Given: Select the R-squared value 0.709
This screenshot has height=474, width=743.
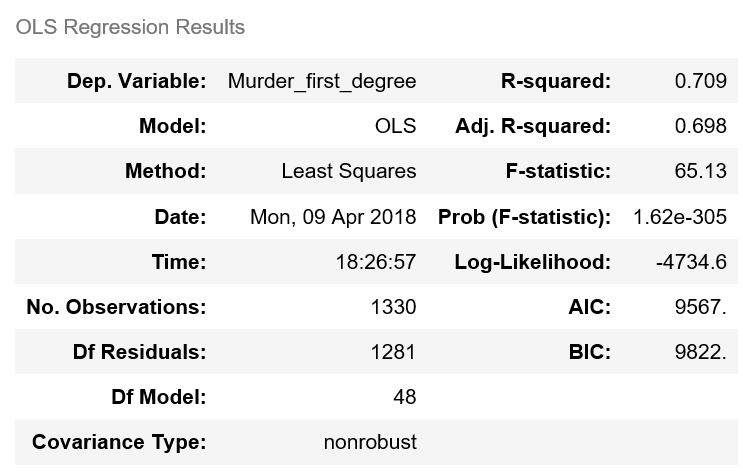Looking at the screenshot, I should (700, 81).
